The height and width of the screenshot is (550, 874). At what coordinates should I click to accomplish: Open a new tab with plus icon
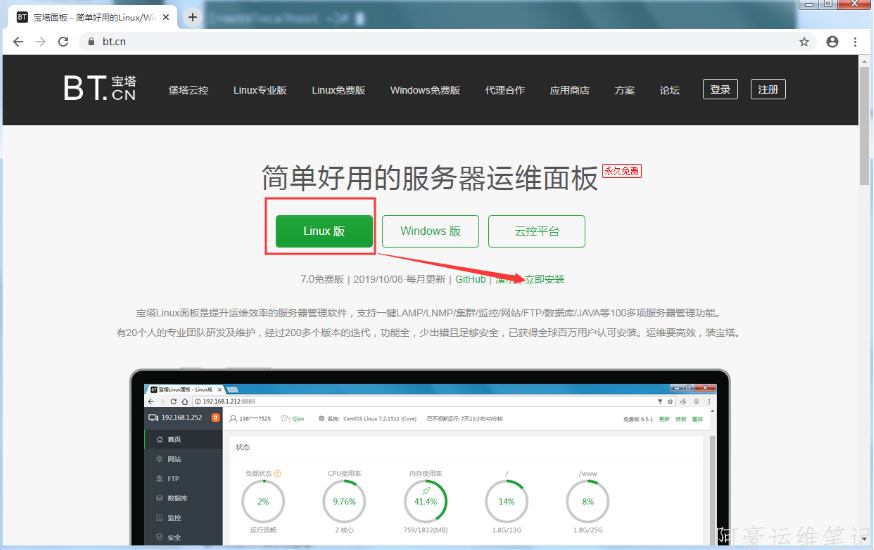192,17
